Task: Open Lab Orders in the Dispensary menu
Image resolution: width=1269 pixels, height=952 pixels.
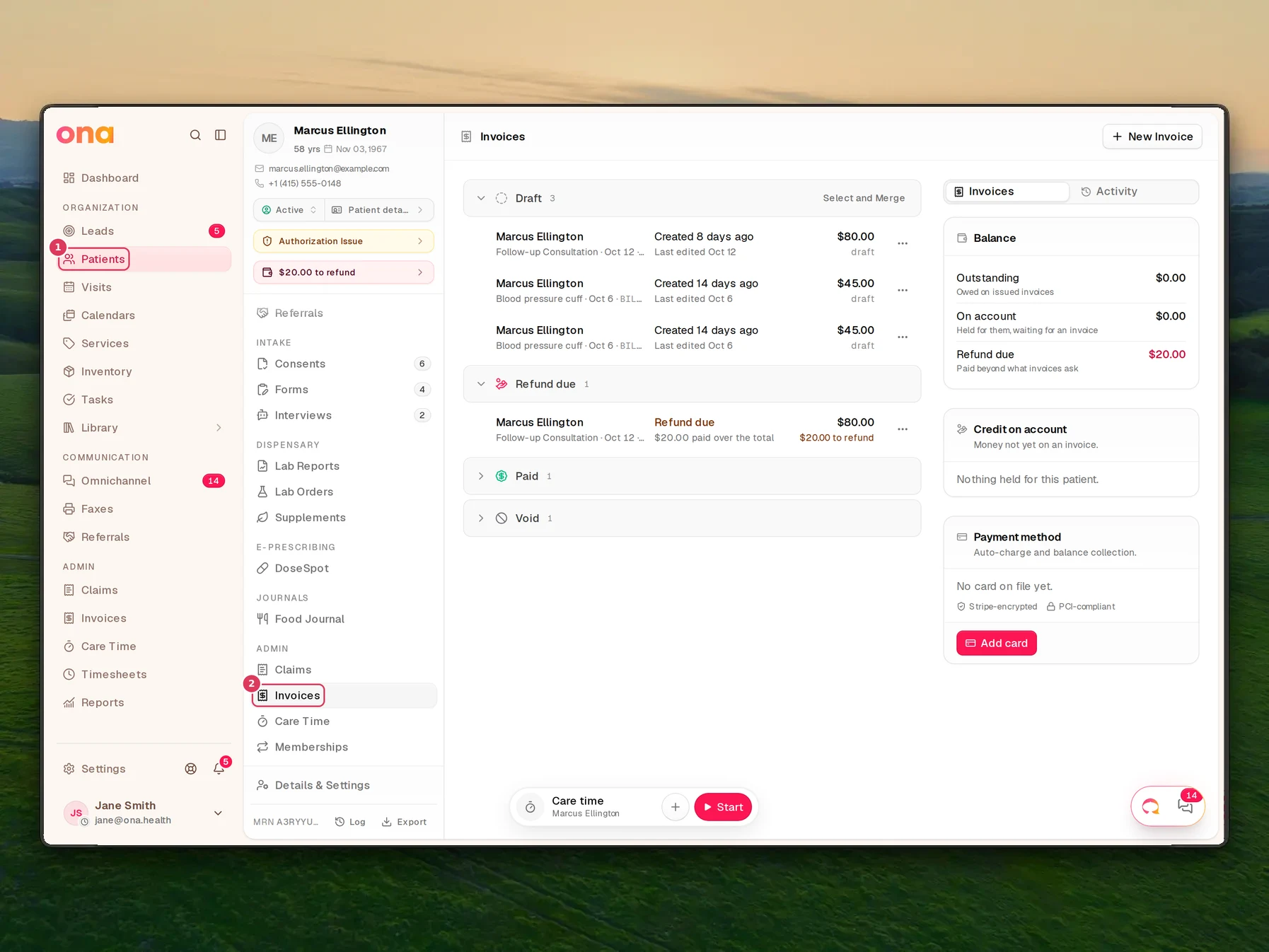Action: click(x=344, y=492)
